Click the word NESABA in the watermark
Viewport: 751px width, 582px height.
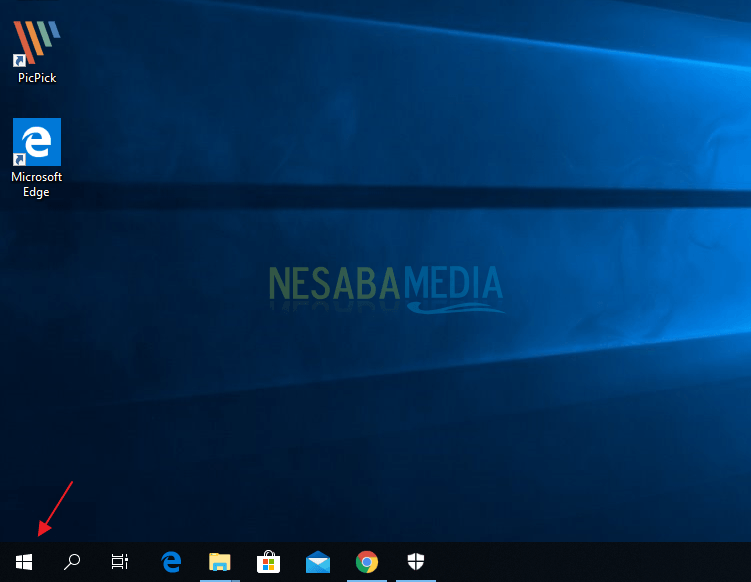334,285
